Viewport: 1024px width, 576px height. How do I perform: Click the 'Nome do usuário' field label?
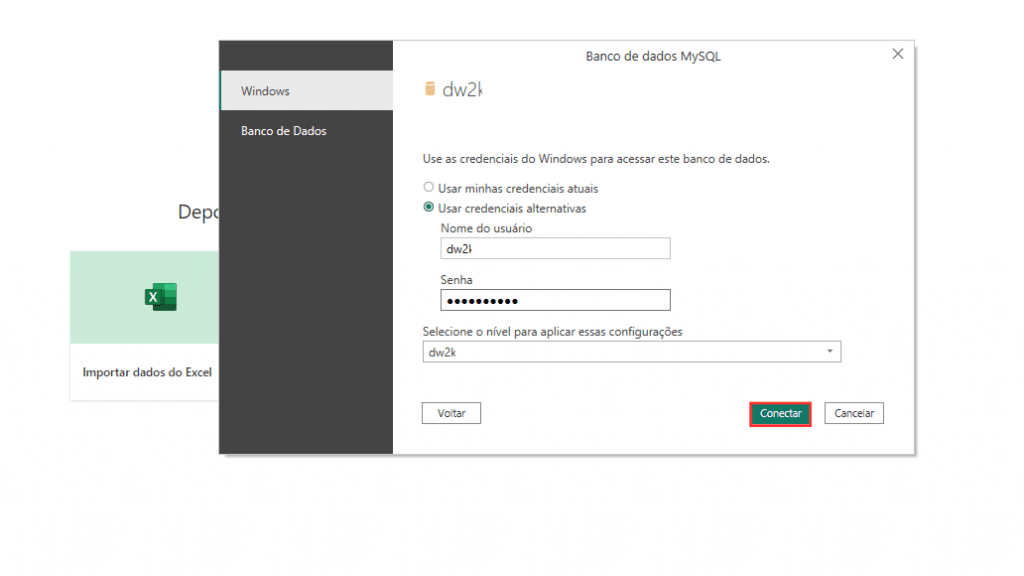click(x=486, y=228)
